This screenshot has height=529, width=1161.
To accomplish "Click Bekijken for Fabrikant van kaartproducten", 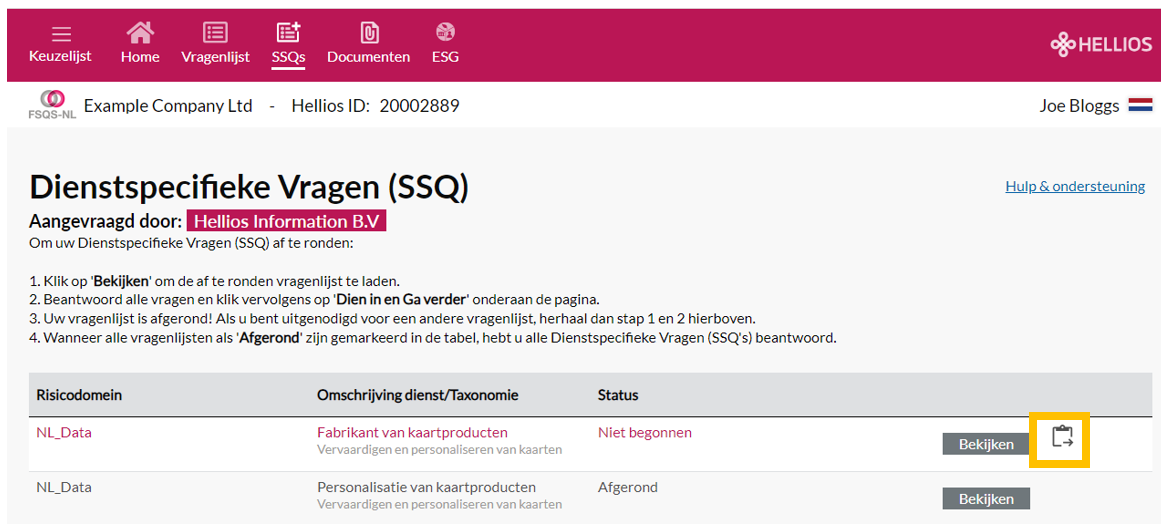I will coord(986,445).
